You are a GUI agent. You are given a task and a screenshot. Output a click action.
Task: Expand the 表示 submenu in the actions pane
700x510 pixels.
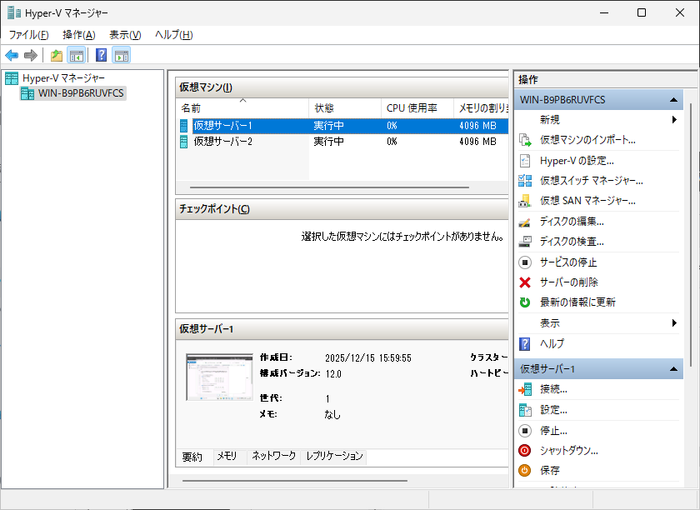674,323
